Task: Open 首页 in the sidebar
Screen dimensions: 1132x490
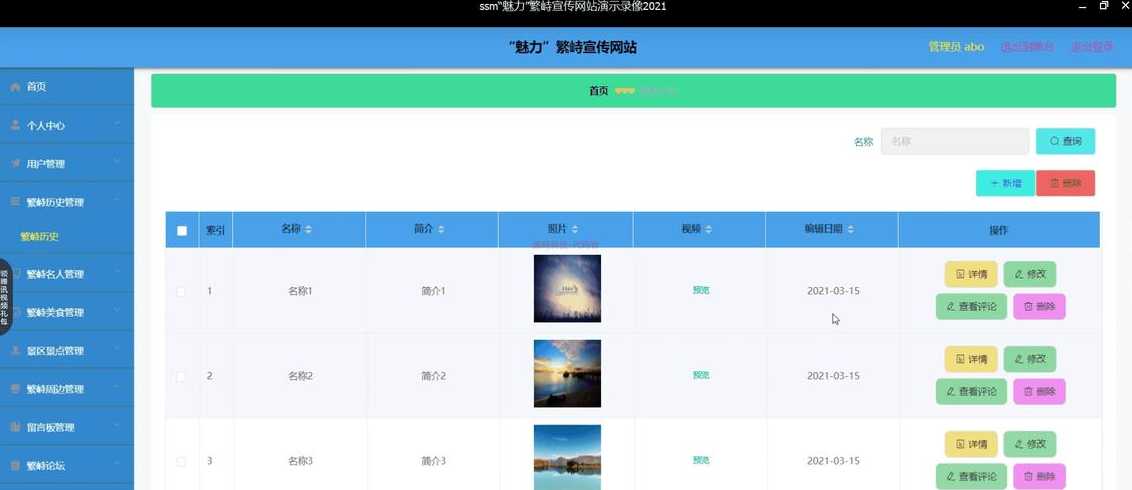Action: click(66, 87)
